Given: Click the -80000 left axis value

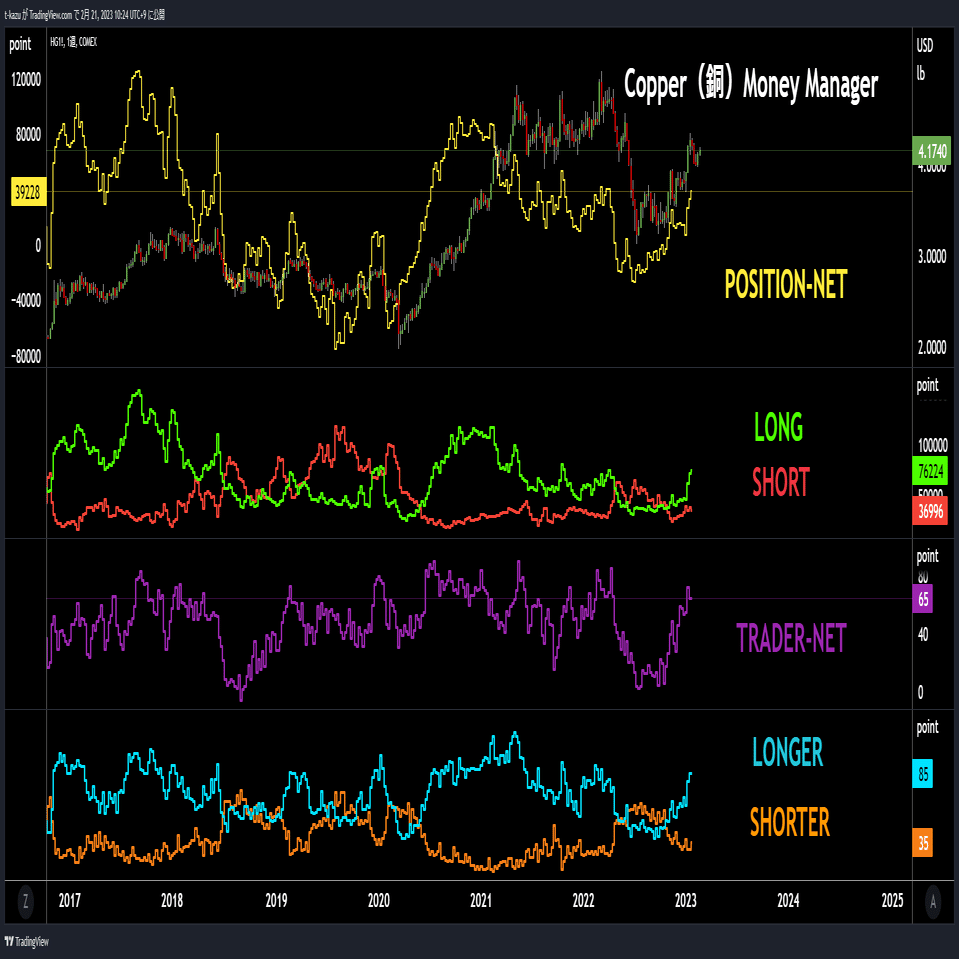Looking at the screenshot, I should (x=26, y=356).
